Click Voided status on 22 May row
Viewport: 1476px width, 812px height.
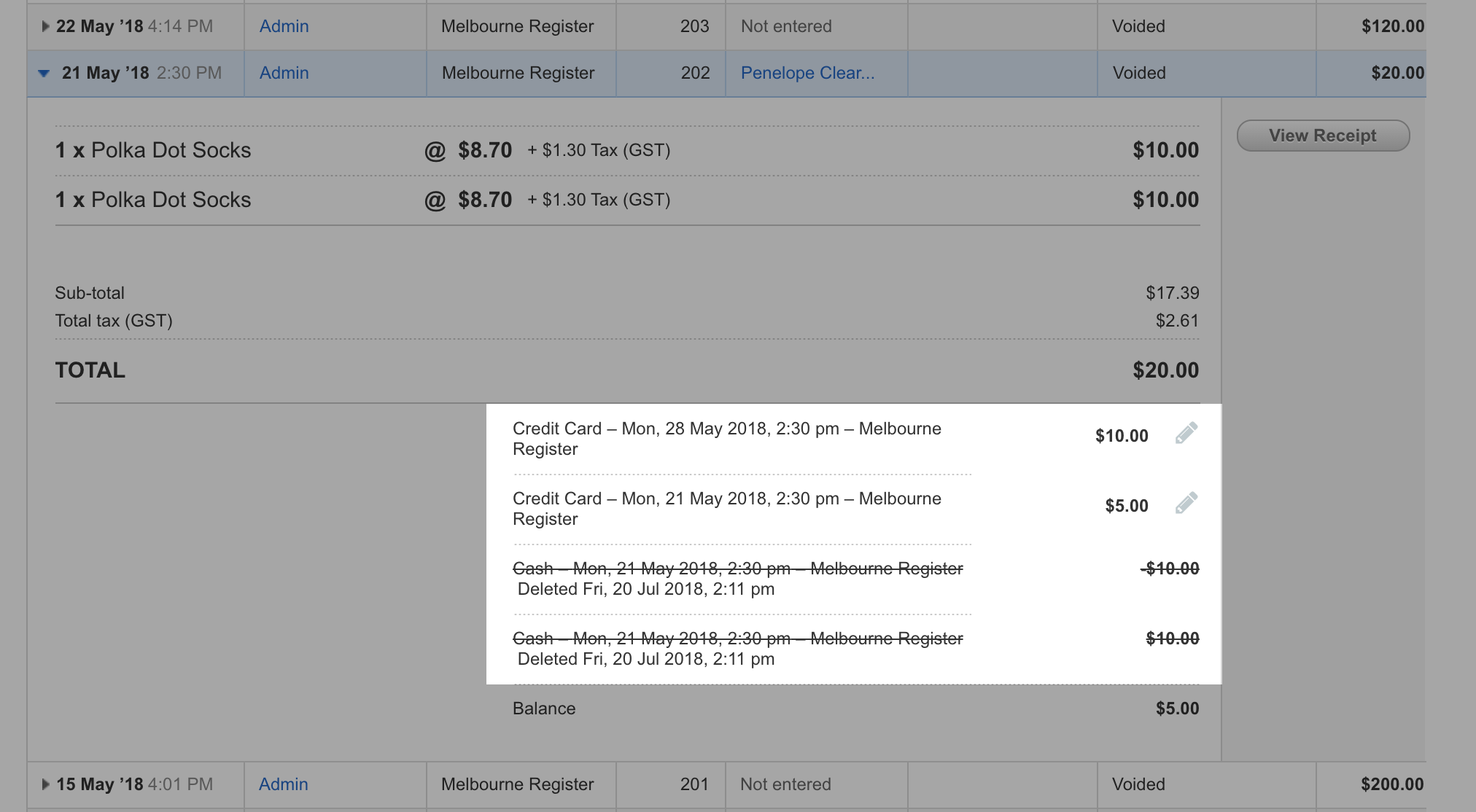pyautogui.click(x=1138, y=26)
